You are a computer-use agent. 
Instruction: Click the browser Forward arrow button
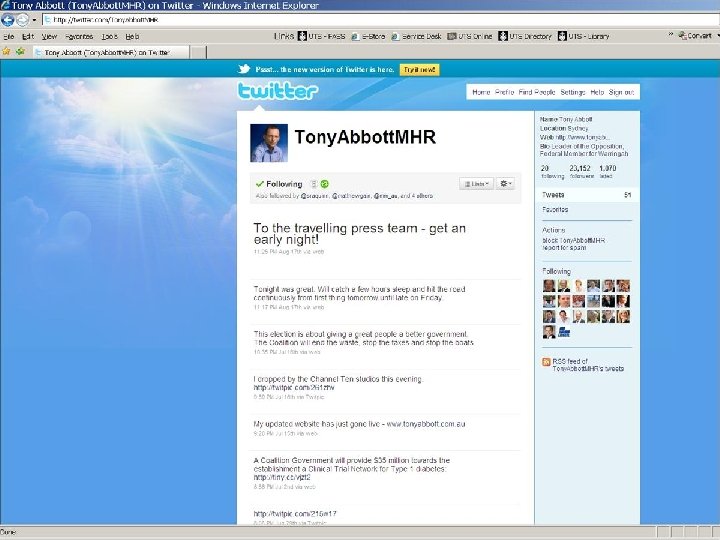[x=22, y=20]
